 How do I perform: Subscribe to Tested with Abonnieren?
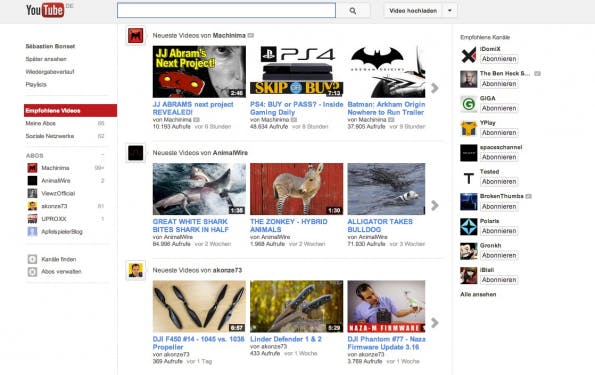[499, 181]
